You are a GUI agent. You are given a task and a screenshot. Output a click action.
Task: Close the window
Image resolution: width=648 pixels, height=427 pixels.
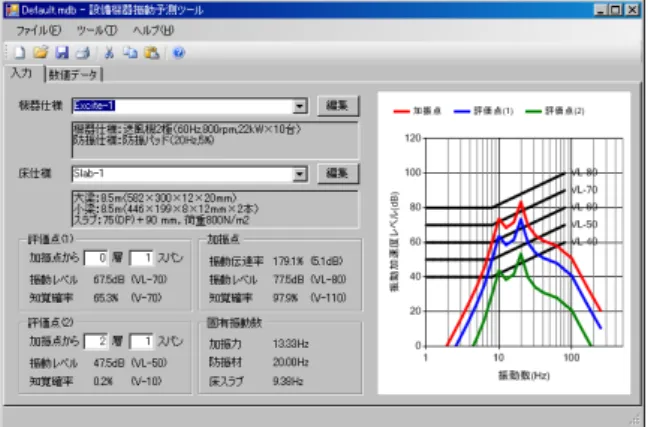point(632,10)
